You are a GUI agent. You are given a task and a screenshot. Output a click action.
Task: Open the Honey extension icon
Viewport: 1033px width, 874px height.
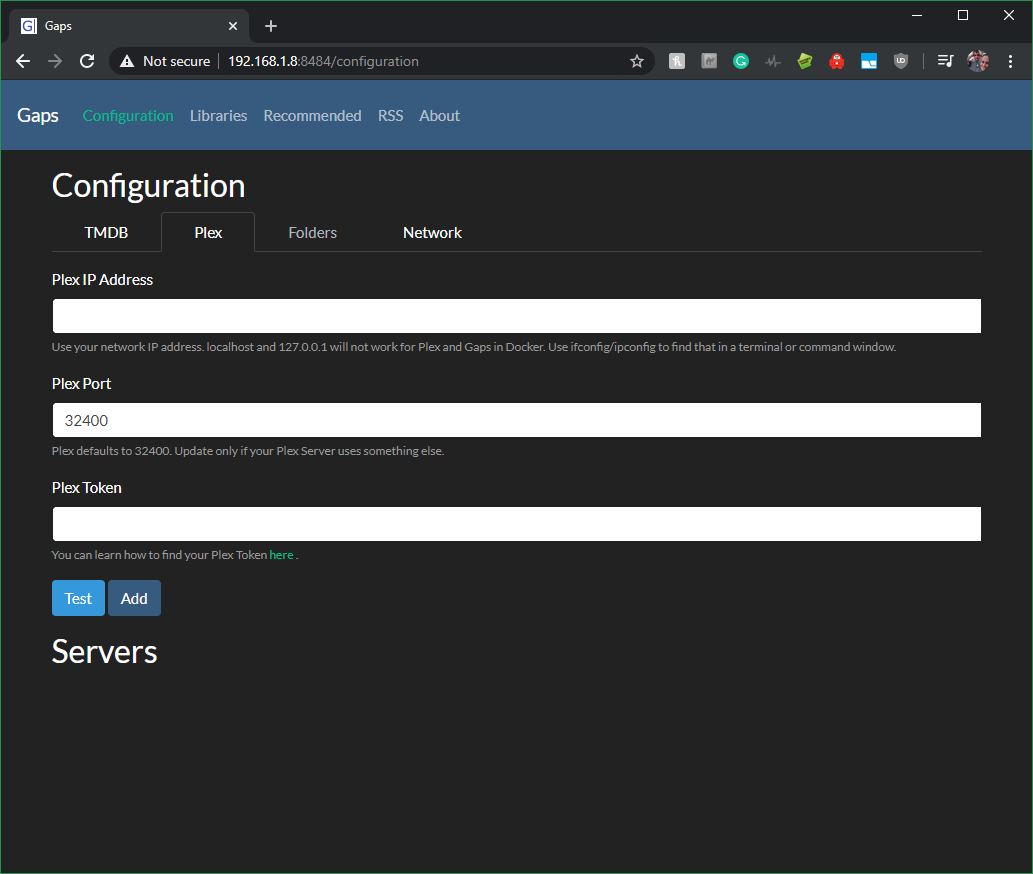677,61
